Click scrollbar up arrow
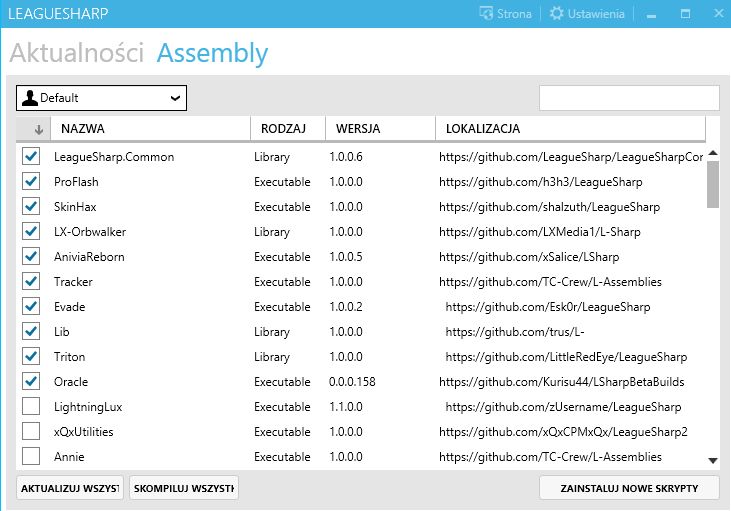 712,153
